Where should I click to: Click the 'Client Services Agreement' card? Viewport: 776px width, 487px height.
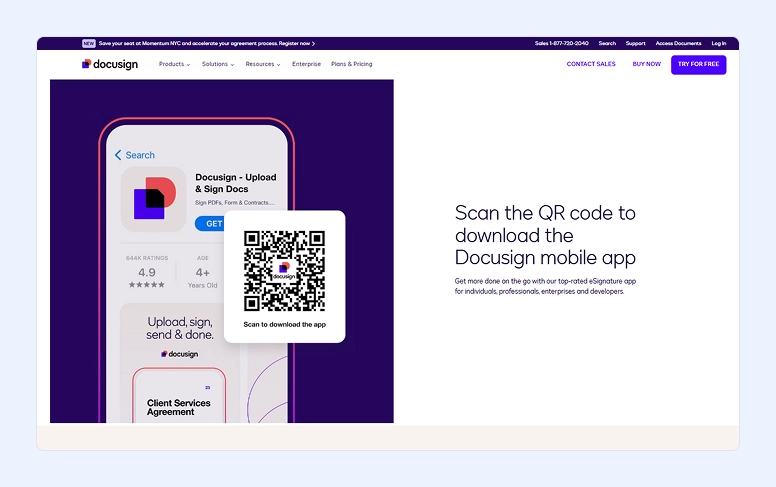pos(179,395)
